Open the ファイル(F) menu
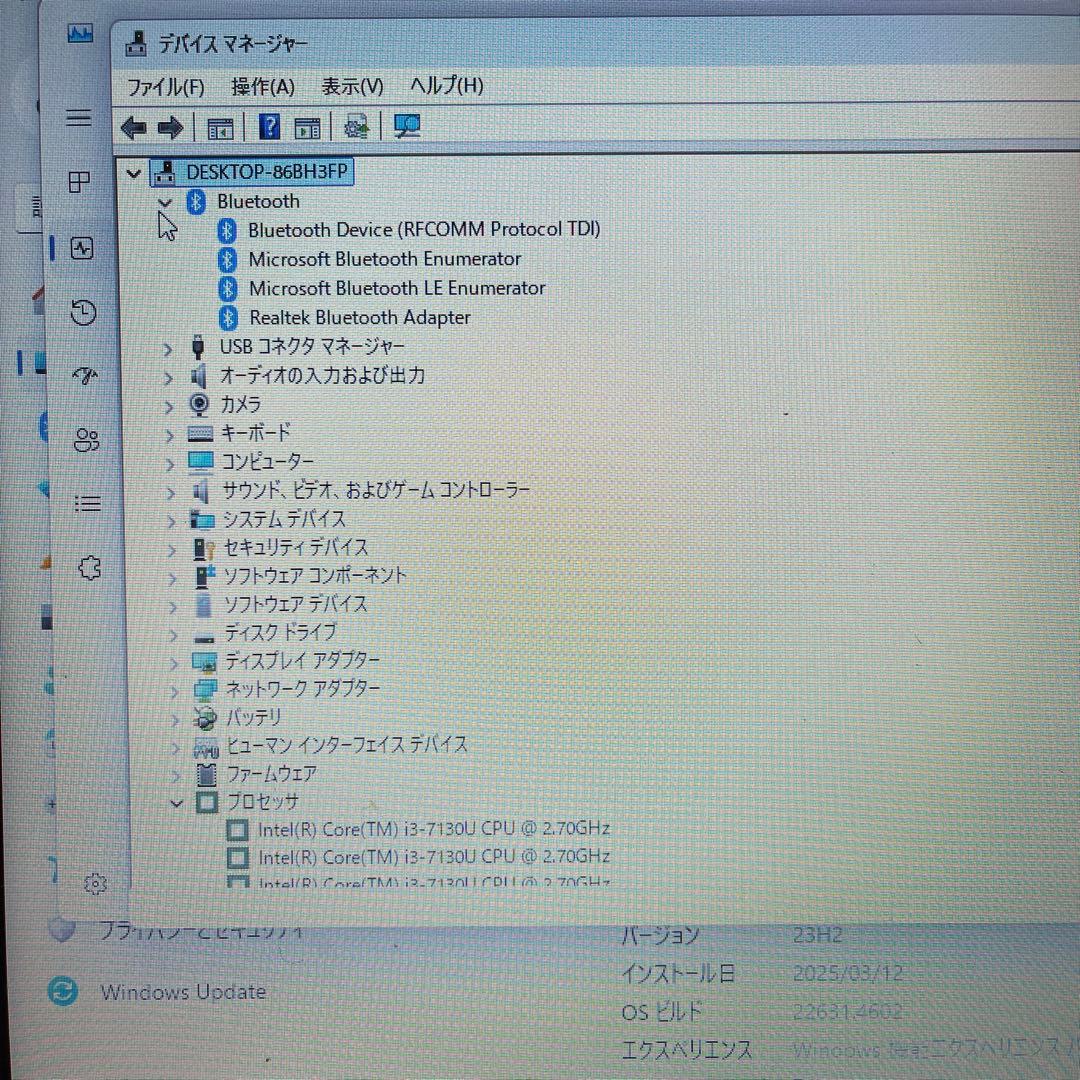 [166, 87]
